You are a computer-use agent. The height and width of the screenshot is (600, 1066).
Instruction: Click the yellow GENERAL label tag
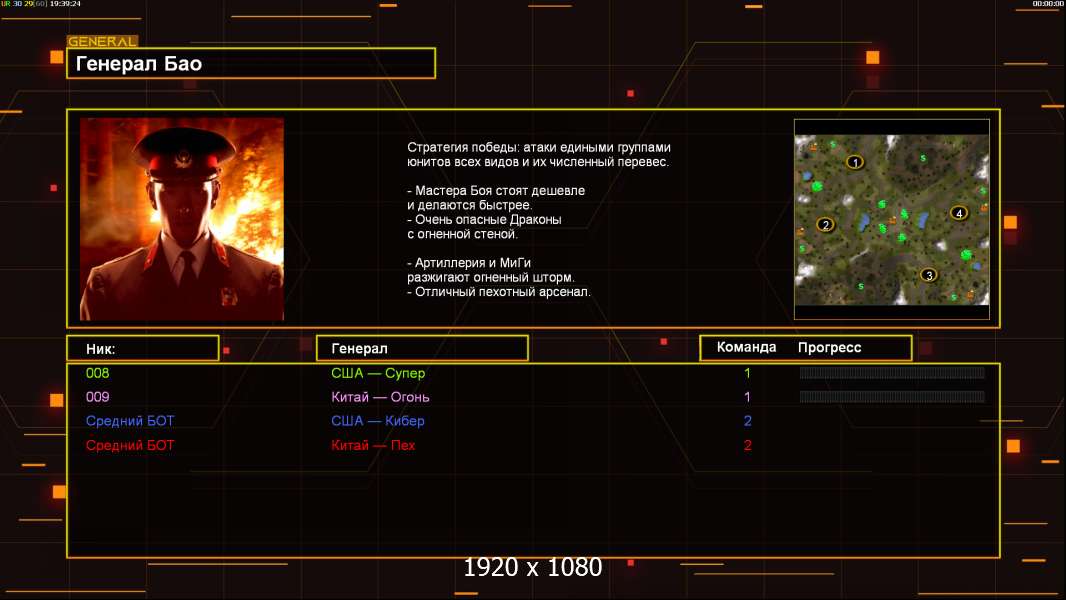(102, 41)
